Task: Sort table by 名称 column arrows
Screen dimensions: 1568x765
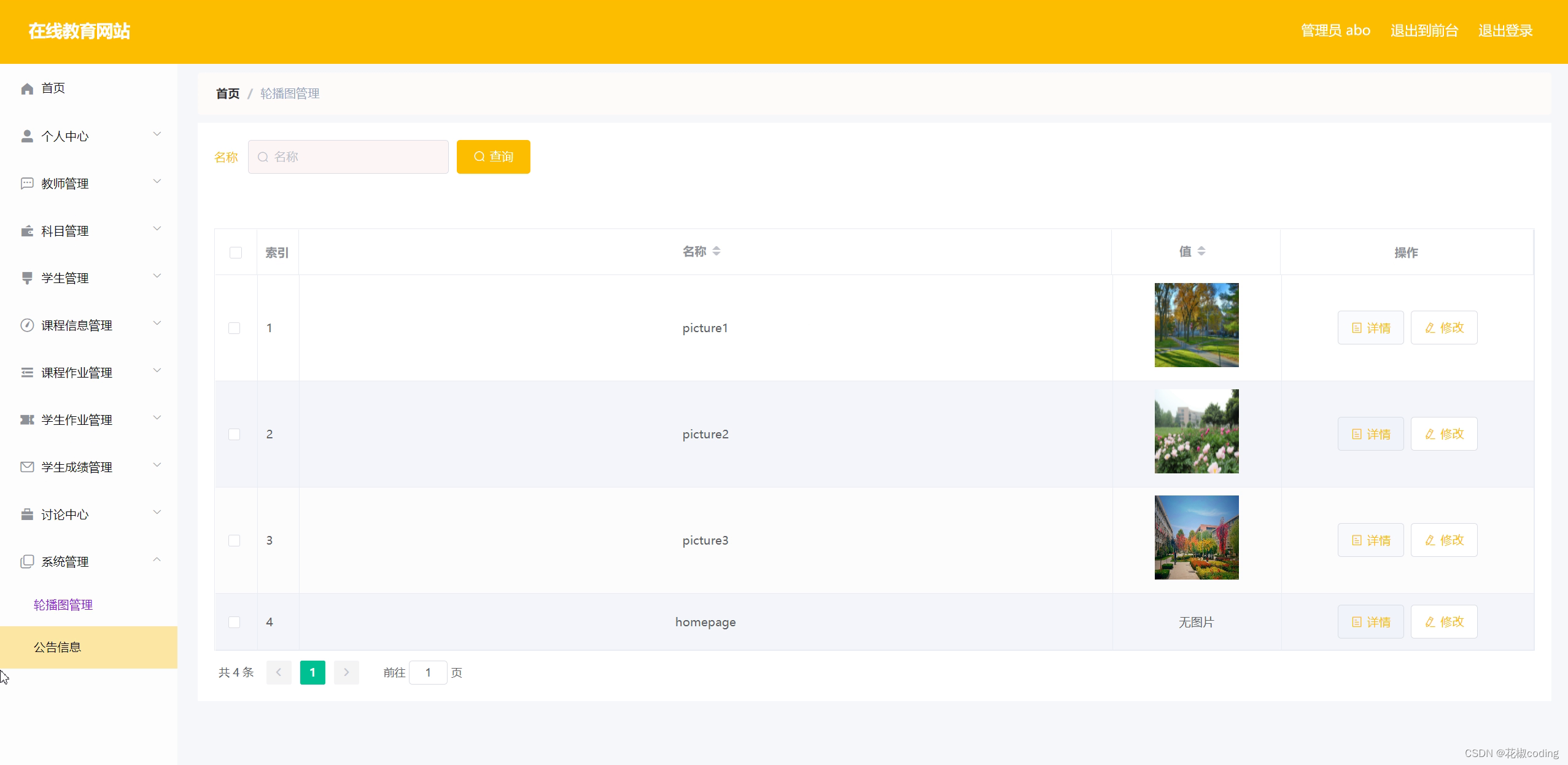Action: 716,251
